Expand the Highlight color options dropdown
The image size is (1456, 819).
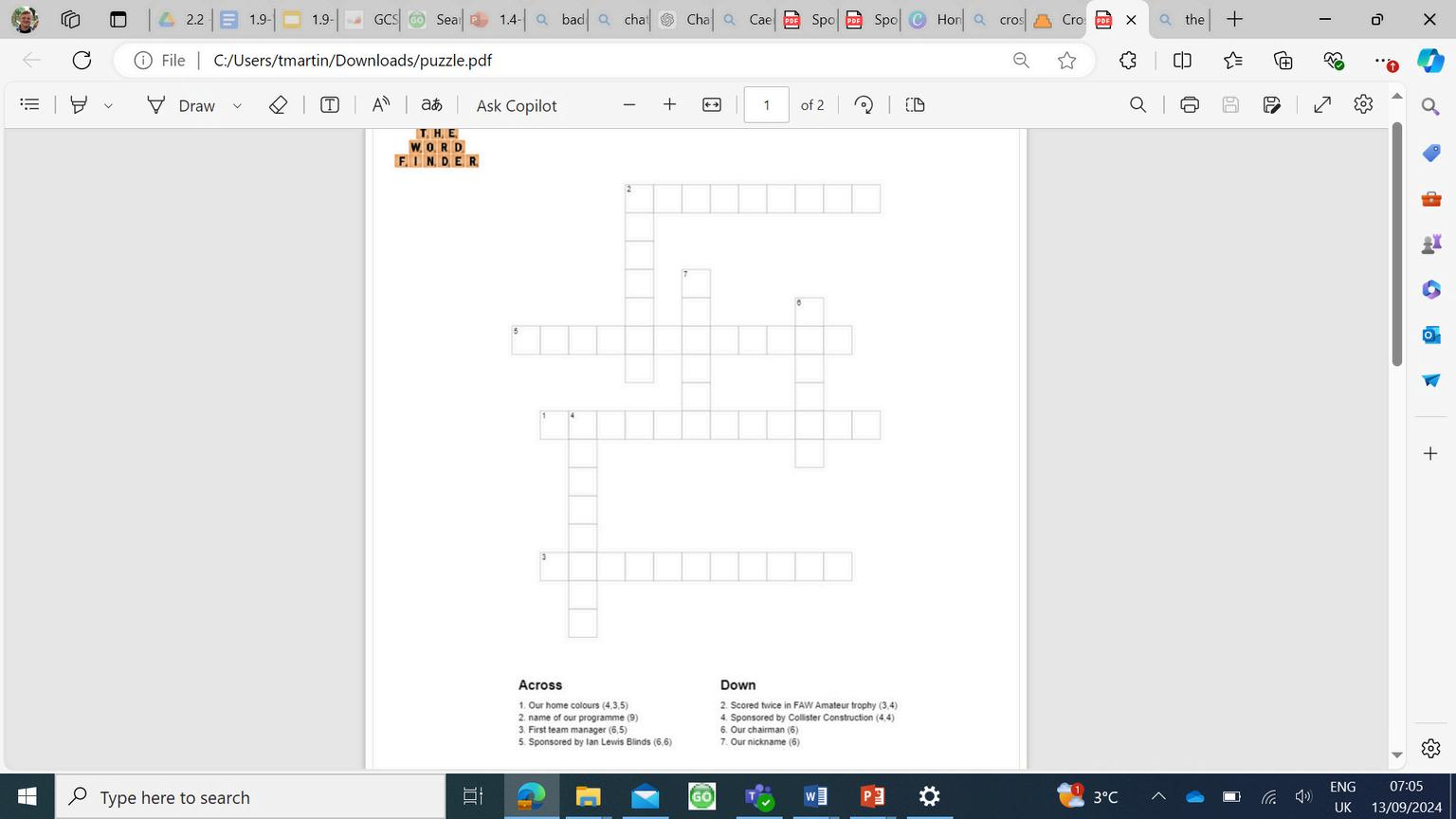(x=108, y=105)
